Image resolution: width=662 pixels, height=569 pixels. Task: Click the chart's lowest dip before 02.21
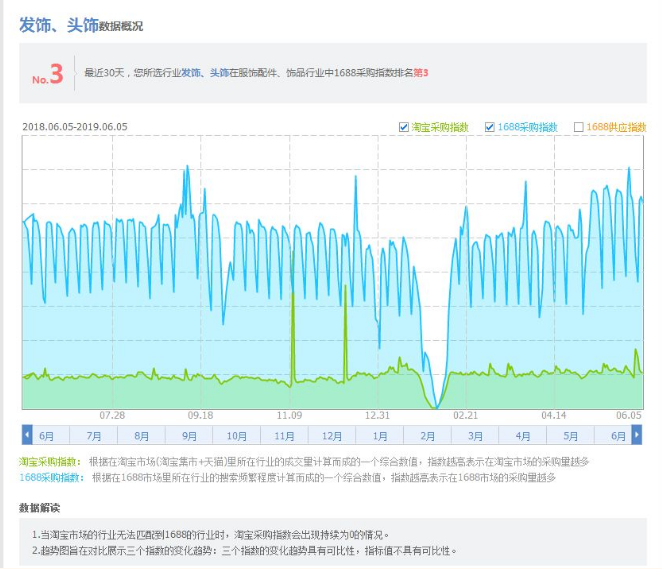[436, 407]
